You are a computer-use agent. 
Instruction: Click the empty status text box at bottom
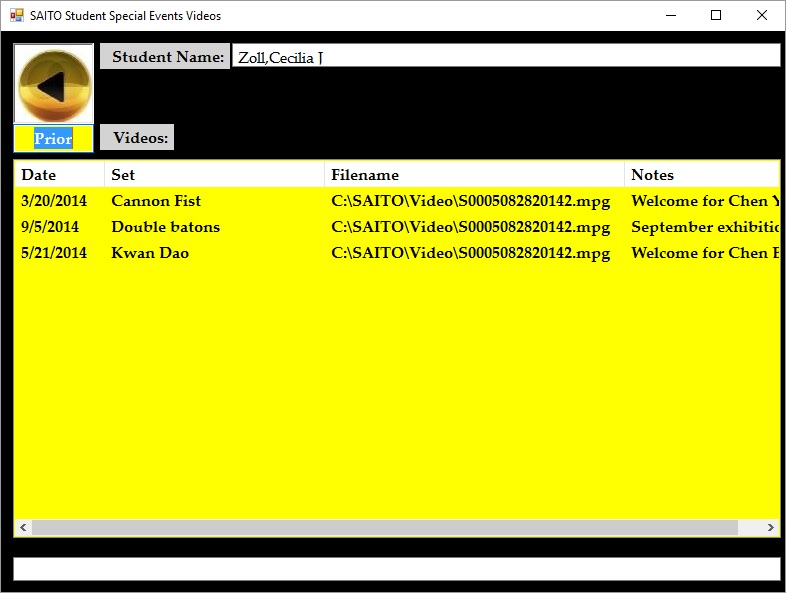point(396,569)
